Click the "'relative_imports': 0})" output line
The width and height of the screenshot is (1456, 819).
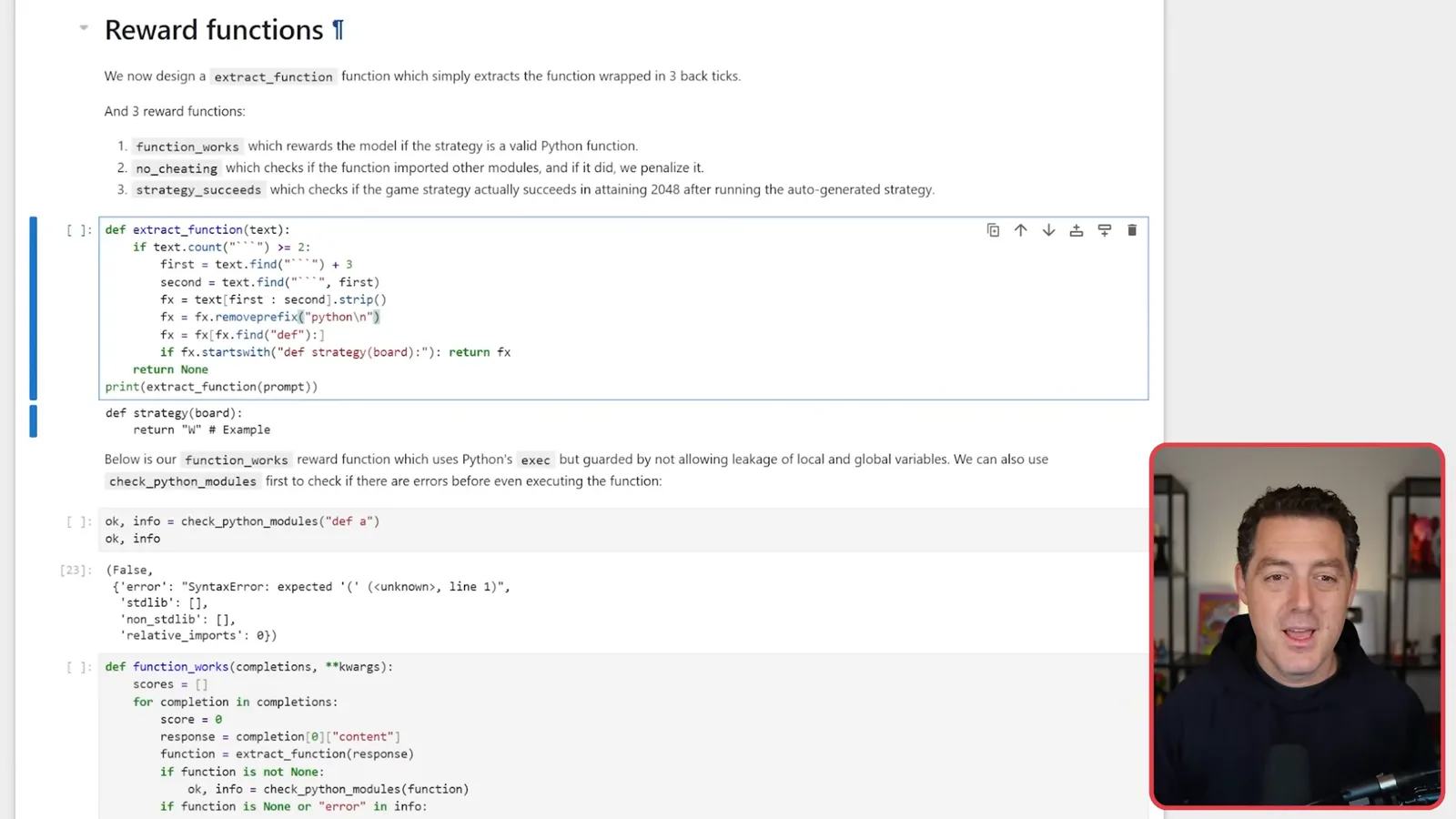[198, 636]
